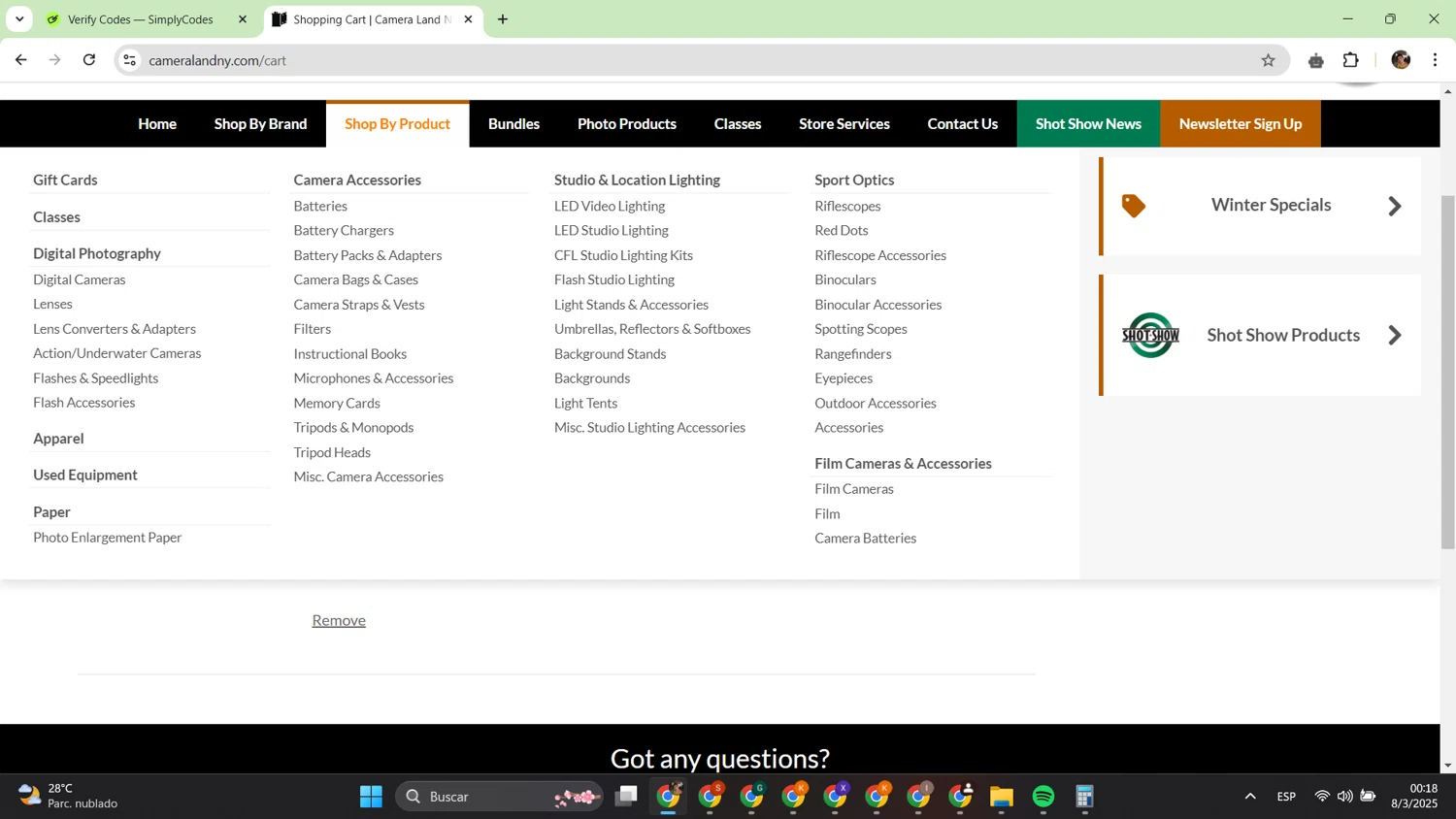Open Riflescopes link
The height and width of the screenshot is (819, 1456).
pyautogui.click(x=847, y=206)
